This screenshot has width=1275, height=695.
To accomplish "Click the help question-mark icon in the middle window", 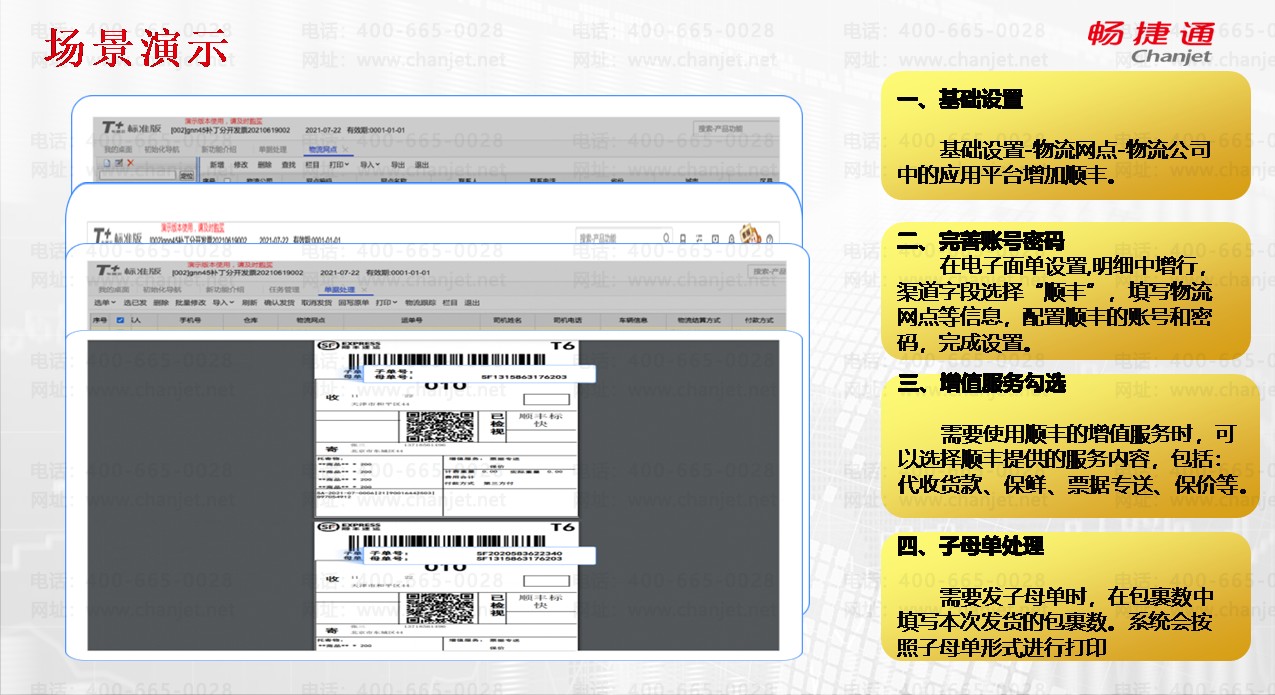I will click(x=769, y=239).
